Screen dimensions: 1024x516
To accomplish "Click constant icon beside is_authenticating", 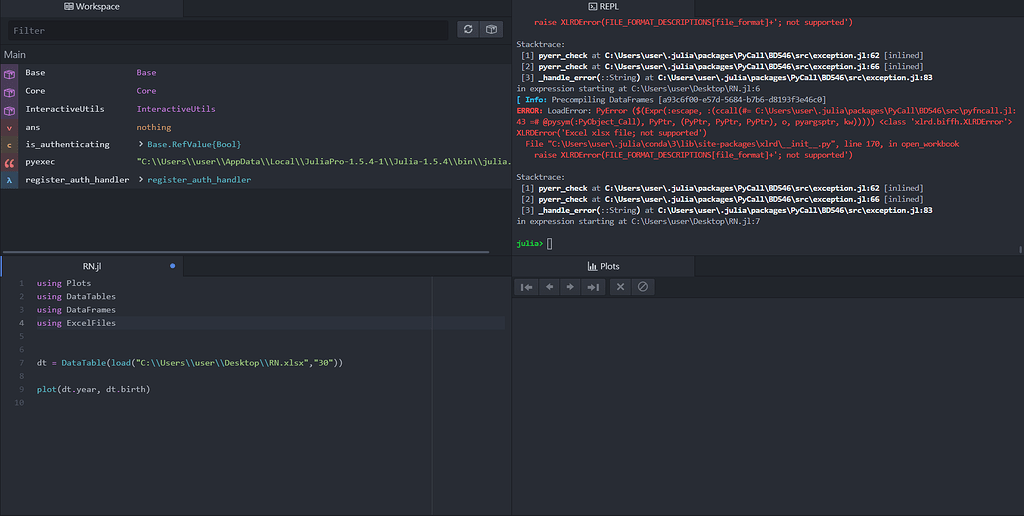I will pos(9,145).
